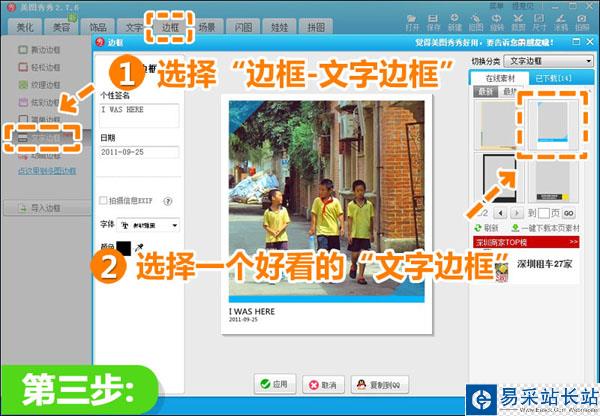Pick a color with the eyedropper icon
The image size is (600, 416).
coord(139,248)
